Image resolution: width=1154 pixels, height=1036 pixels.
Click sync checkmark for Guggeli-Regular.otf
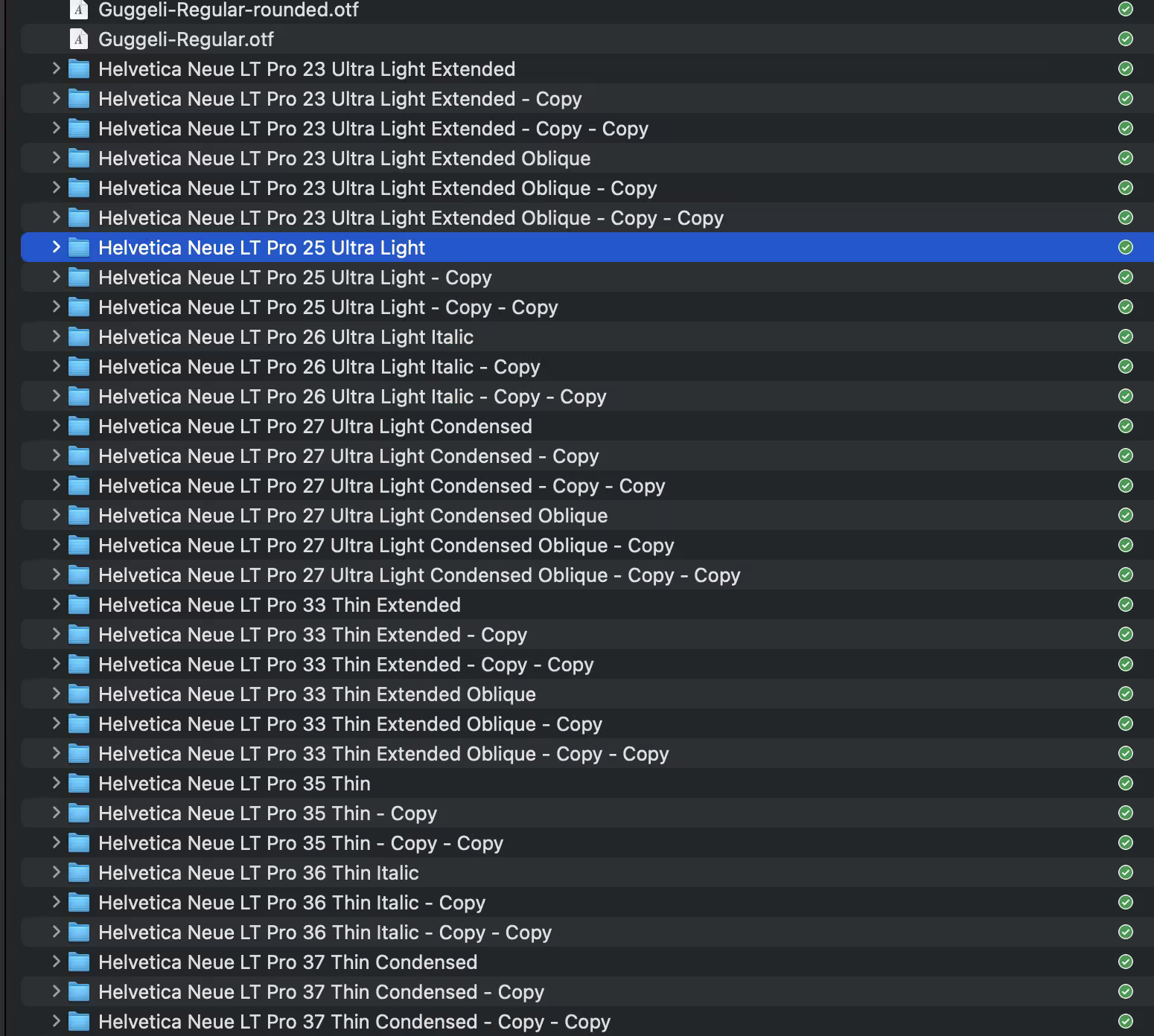click(x=1126, y=39)
